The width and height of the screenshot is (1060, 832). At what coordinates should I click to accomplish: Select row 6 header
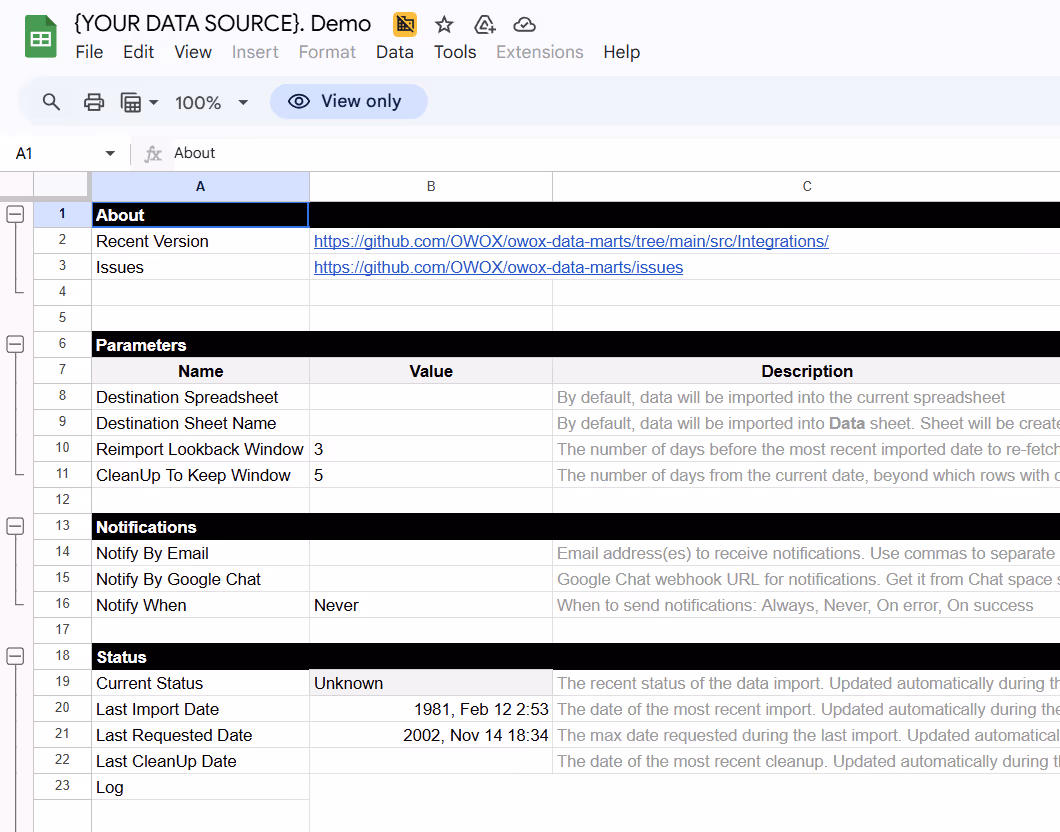(62, 344)
